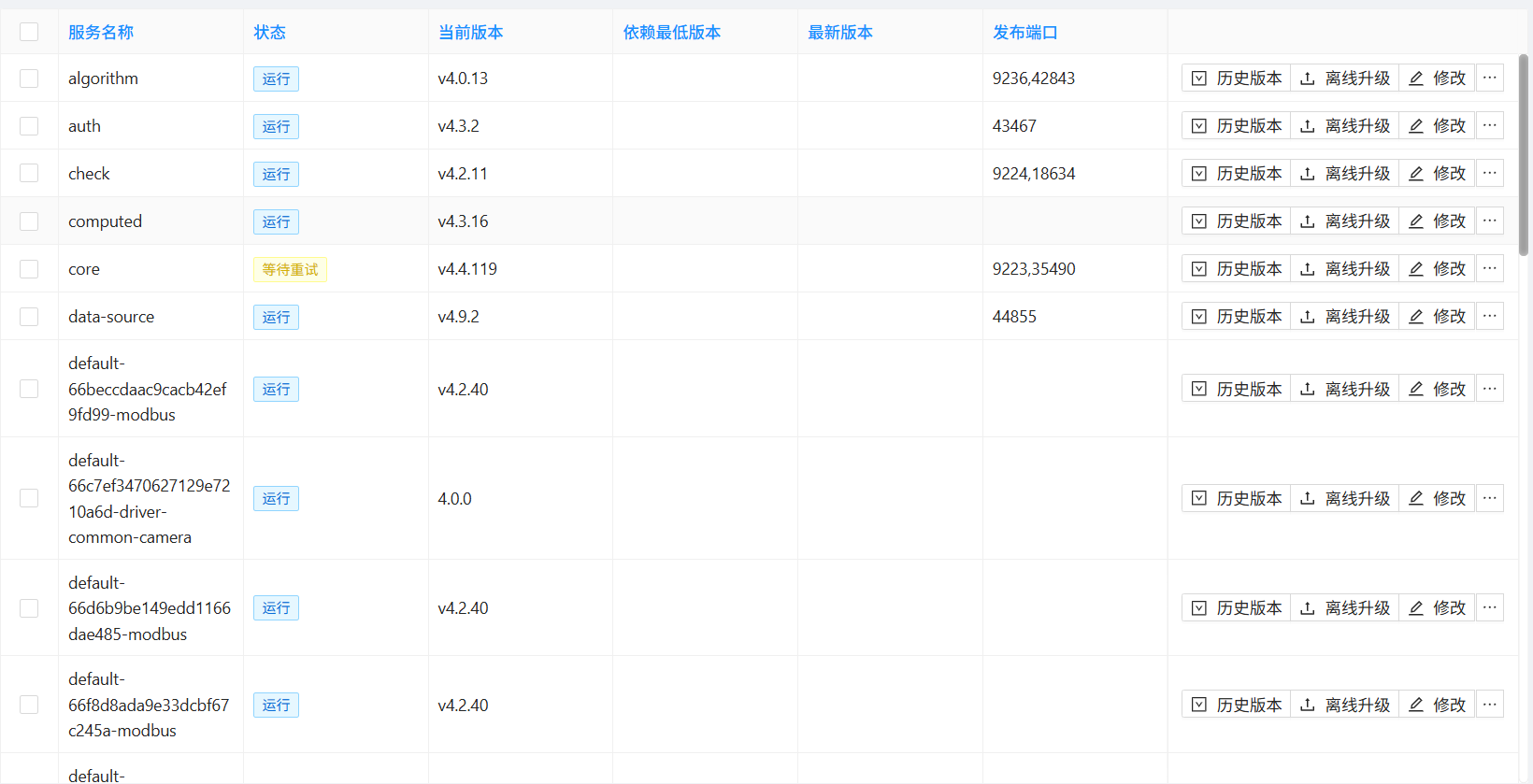The image size is (1533, 784).
Task: Select the check row checkbox
Action: click(x=29, y=174)
